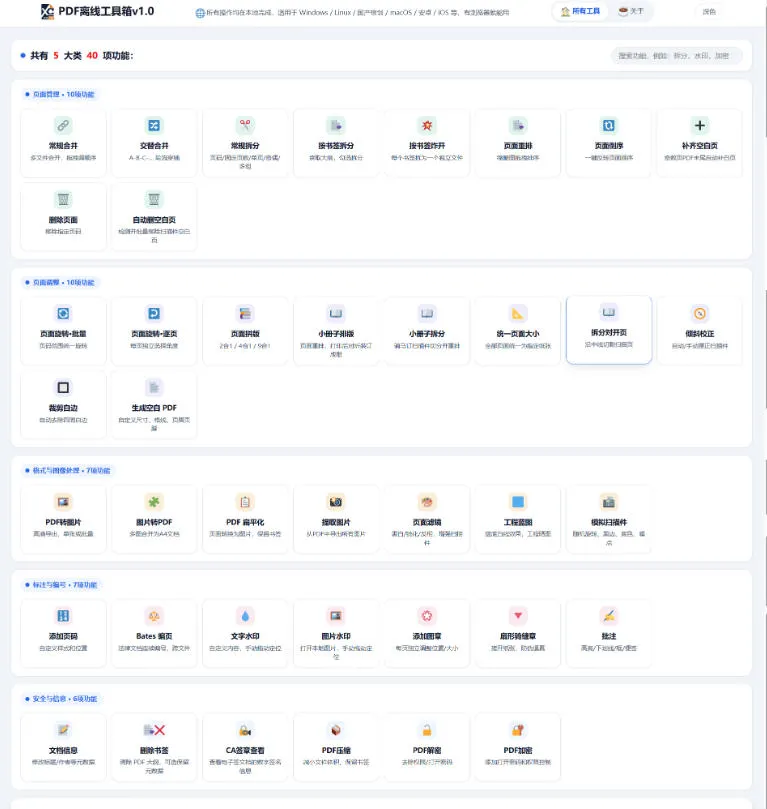Select the 裁剪白边 crop tool
This screenshot has height=809, width=767.
coord(63,405)
